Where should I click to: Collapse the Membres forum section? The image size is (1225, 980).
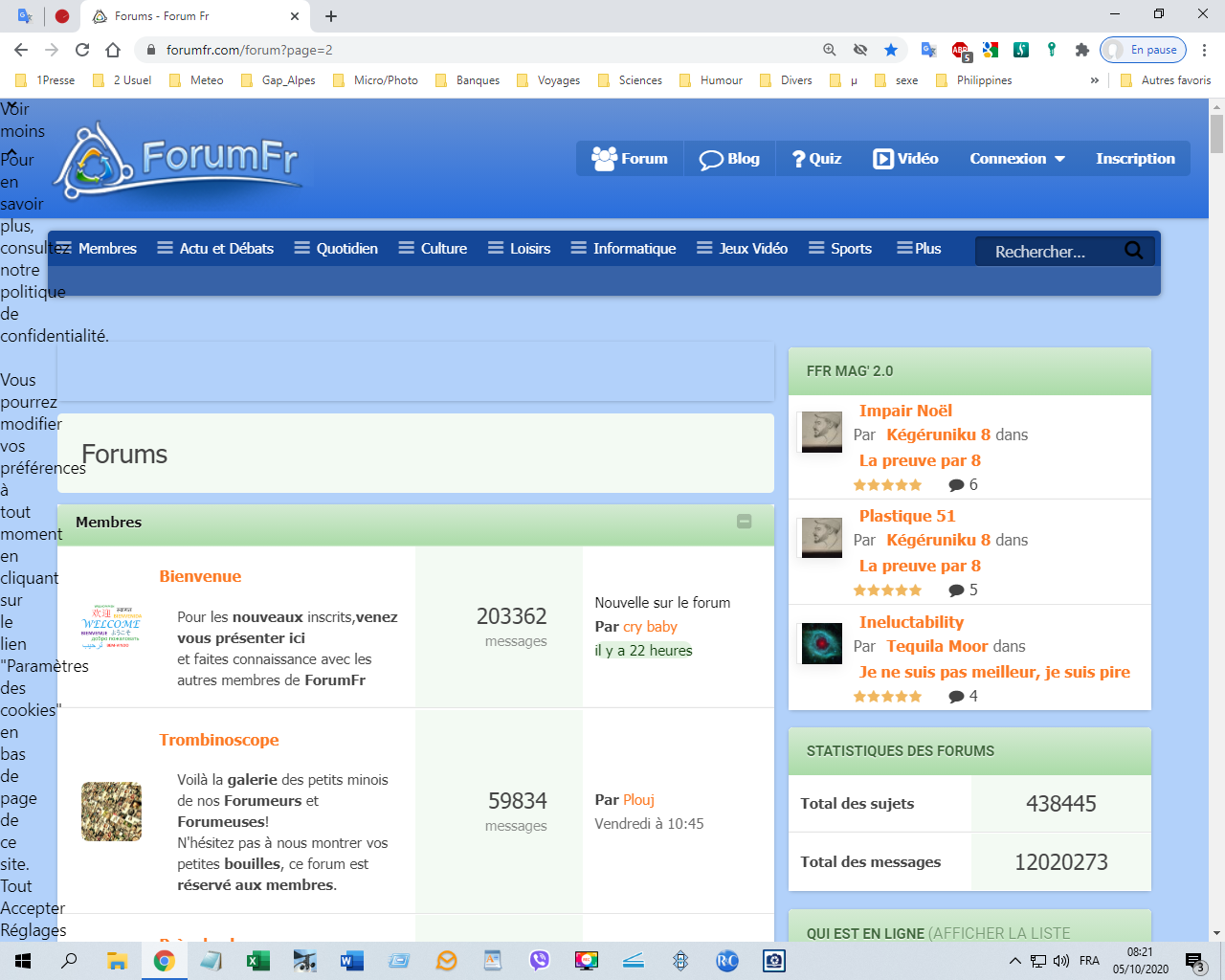745,522
